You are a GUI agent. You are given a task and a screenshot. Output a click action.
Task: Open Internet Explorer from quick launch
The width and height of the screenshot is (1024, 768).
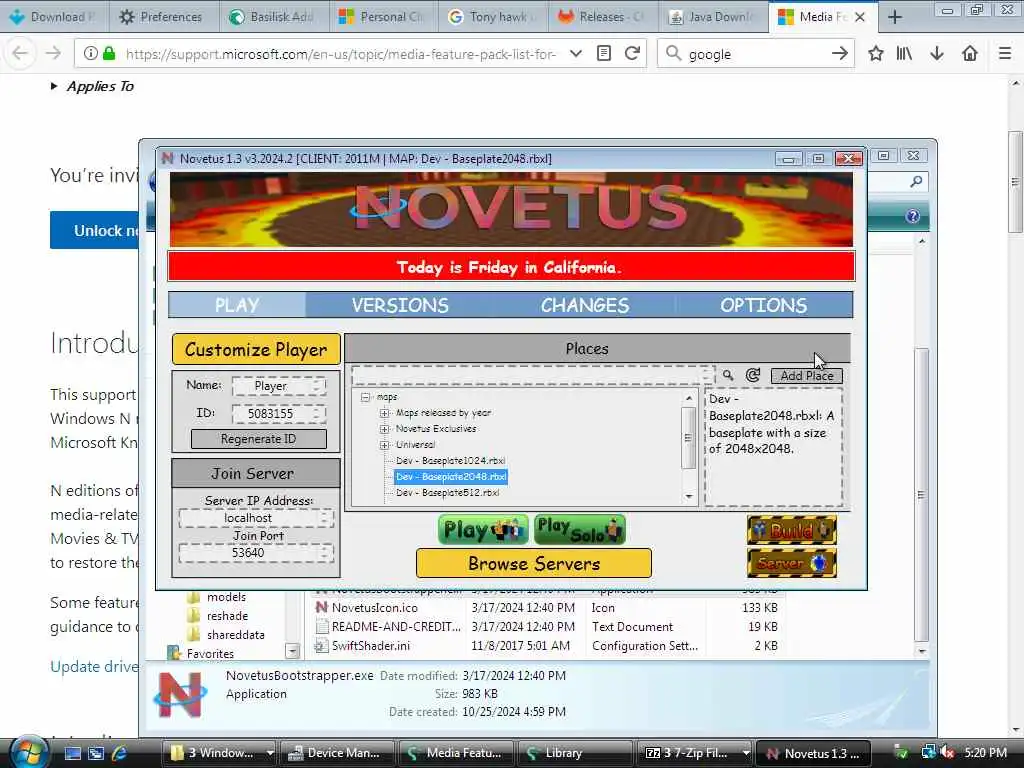point(119,753)
